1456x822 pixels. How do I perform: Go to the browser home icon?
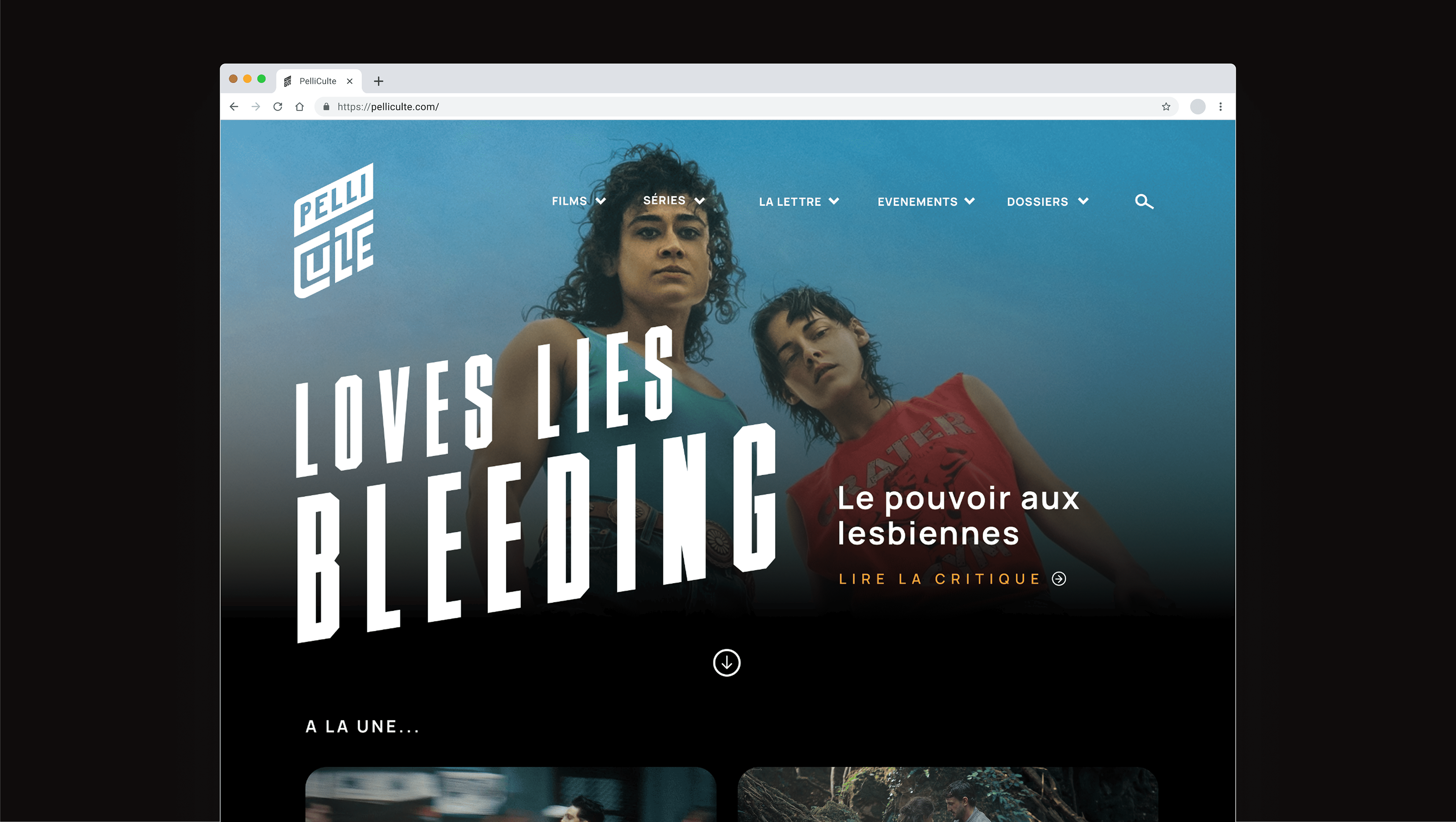(300, 107)
